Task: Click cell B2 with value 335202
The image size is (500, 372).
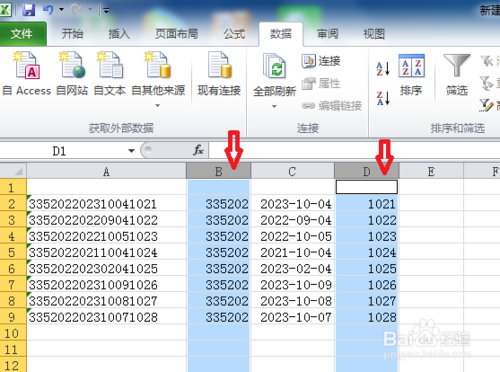Action: click(218, 204)
